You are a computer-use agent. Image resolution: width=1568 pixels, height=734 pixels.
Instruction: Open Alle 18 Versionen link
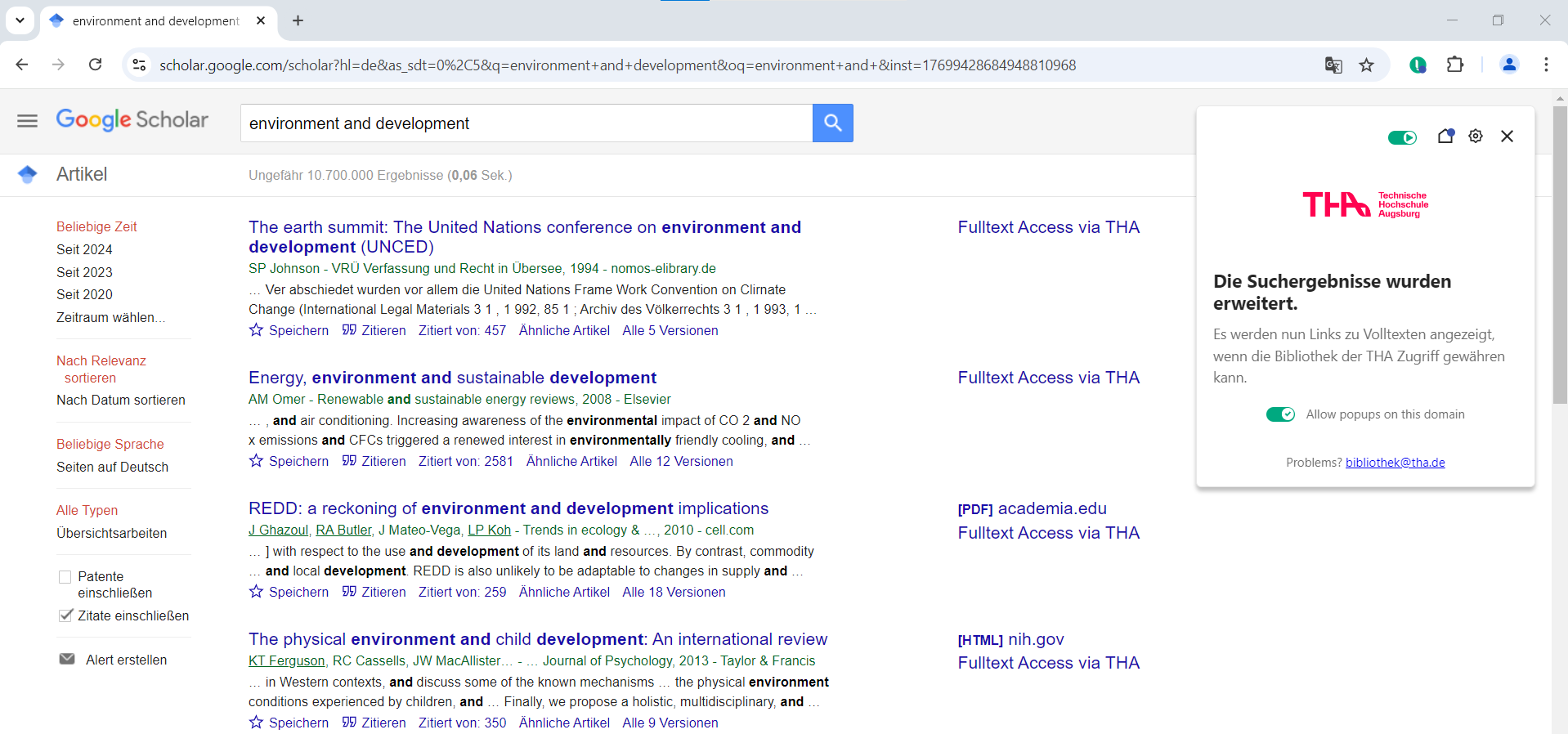(x=674, y=592)
